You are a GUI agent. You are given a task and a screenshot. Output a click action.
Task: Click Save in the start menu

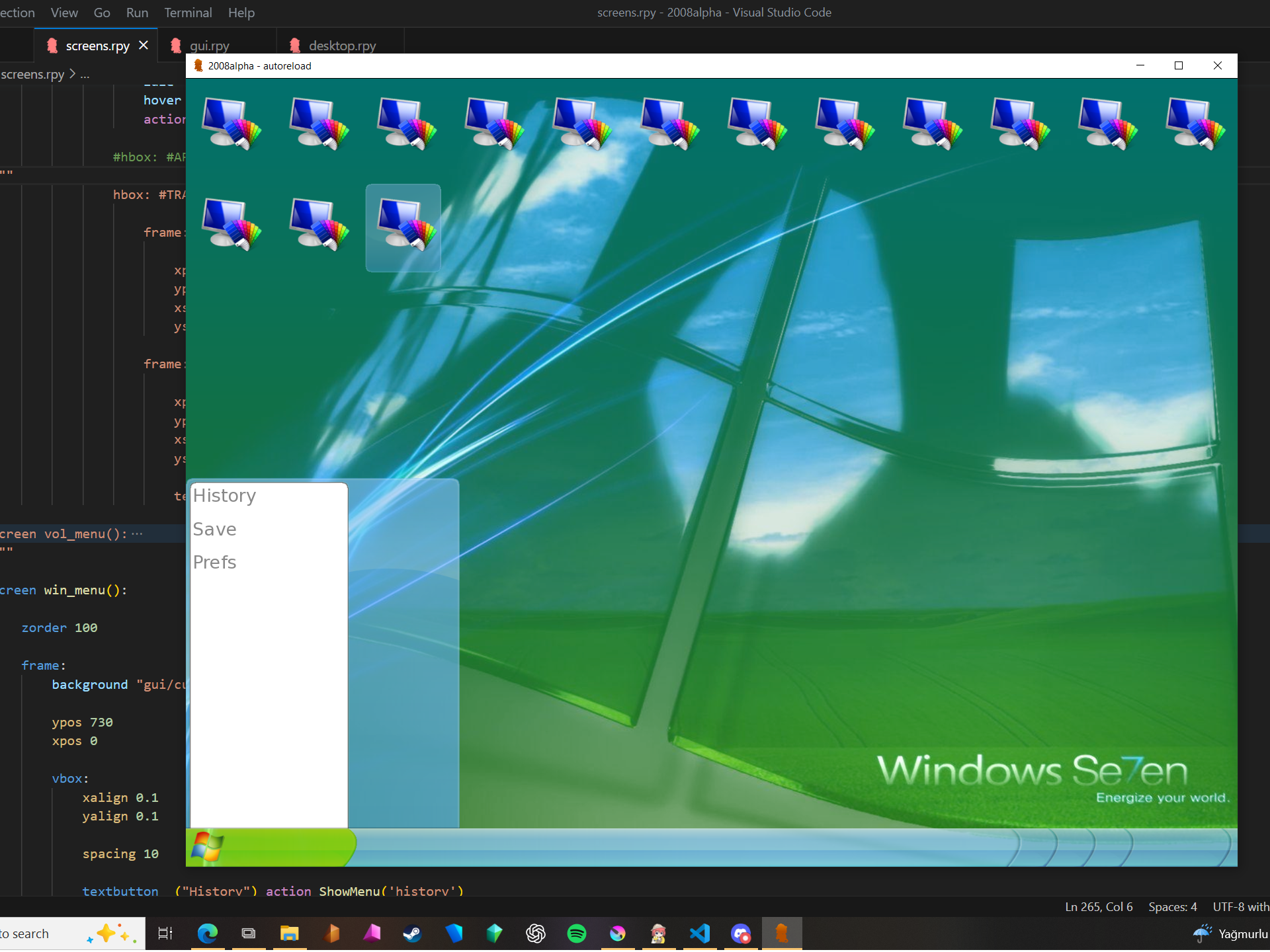point(214,530)
